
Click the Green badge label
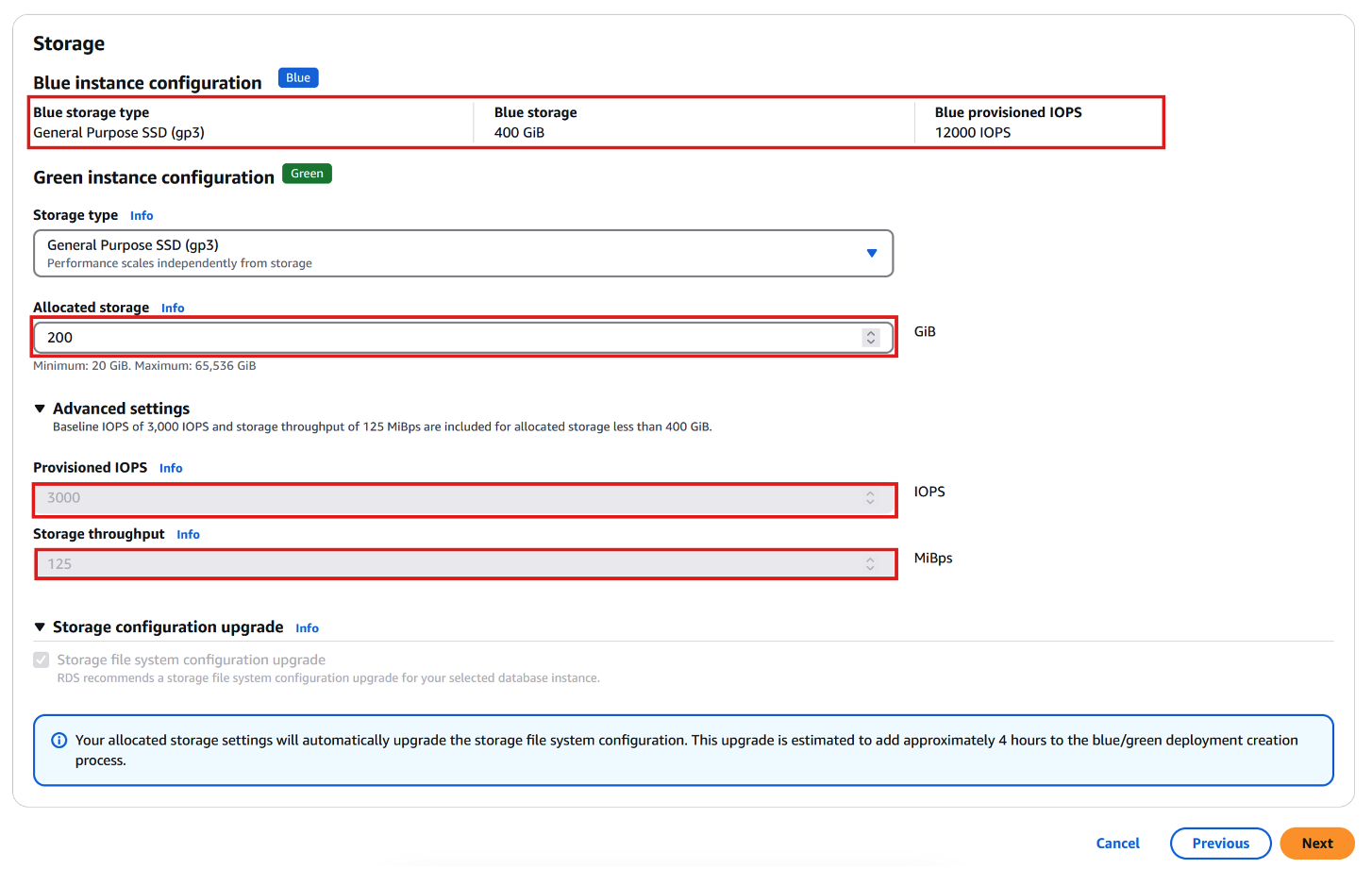[307, 174]
